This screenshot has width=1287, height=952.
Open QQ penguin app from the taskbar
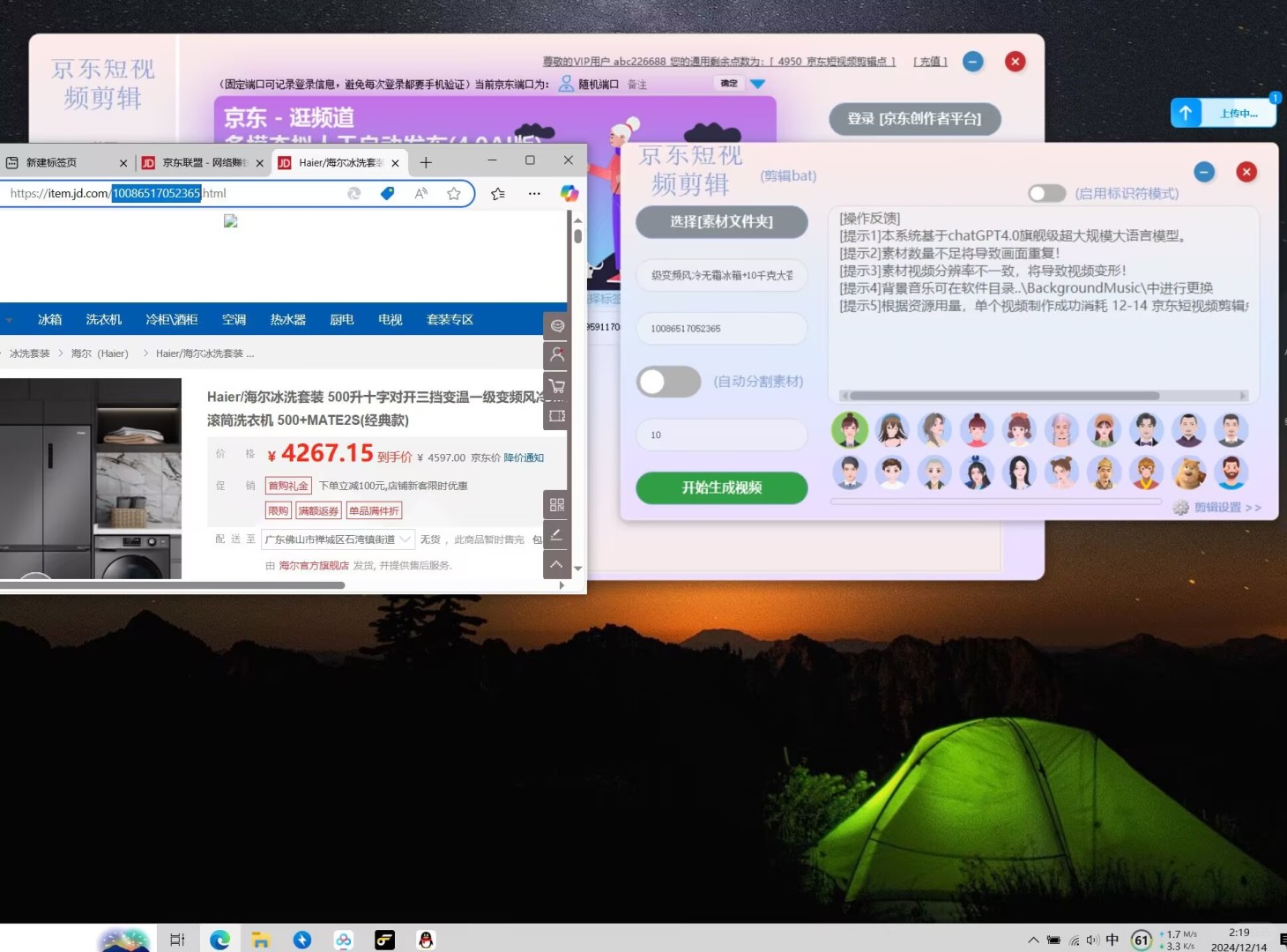pos(426,940)
